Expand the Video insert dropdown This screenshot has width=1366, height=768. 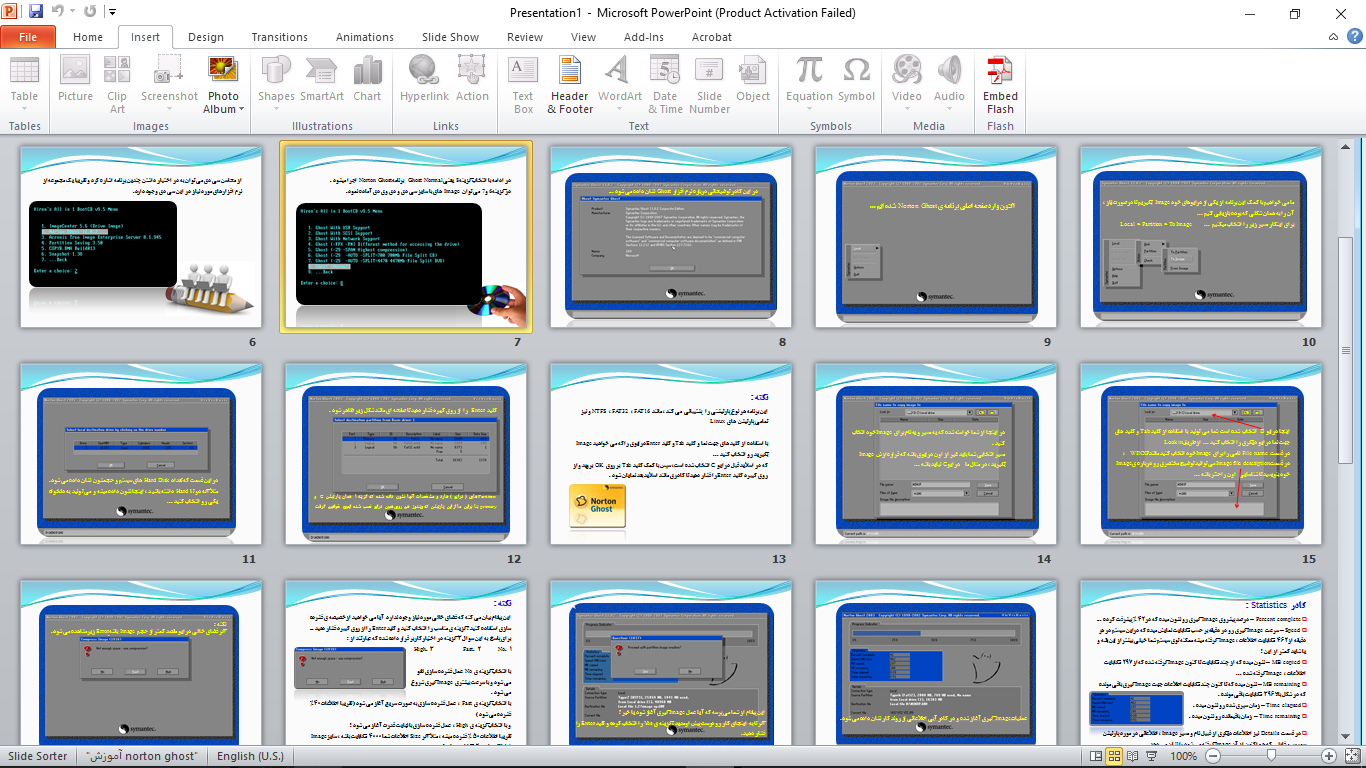[907, 108]
